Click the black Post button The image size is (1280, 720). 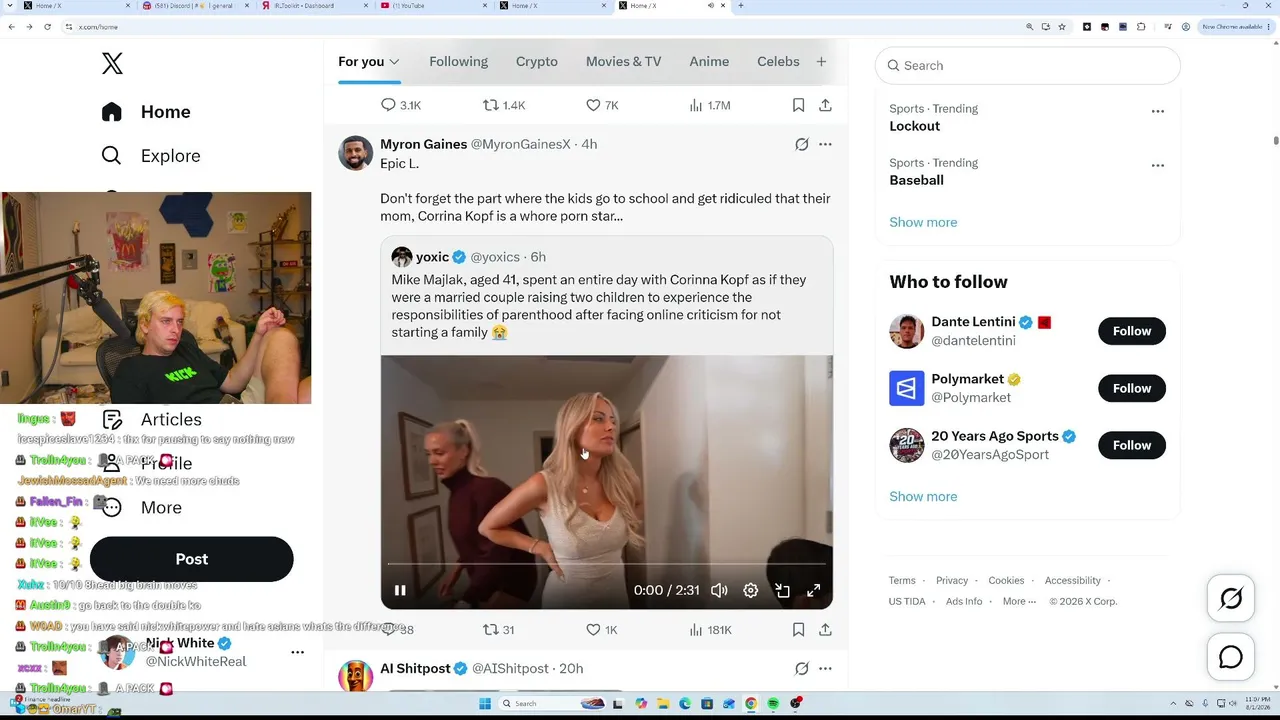(x=192, y=559)
